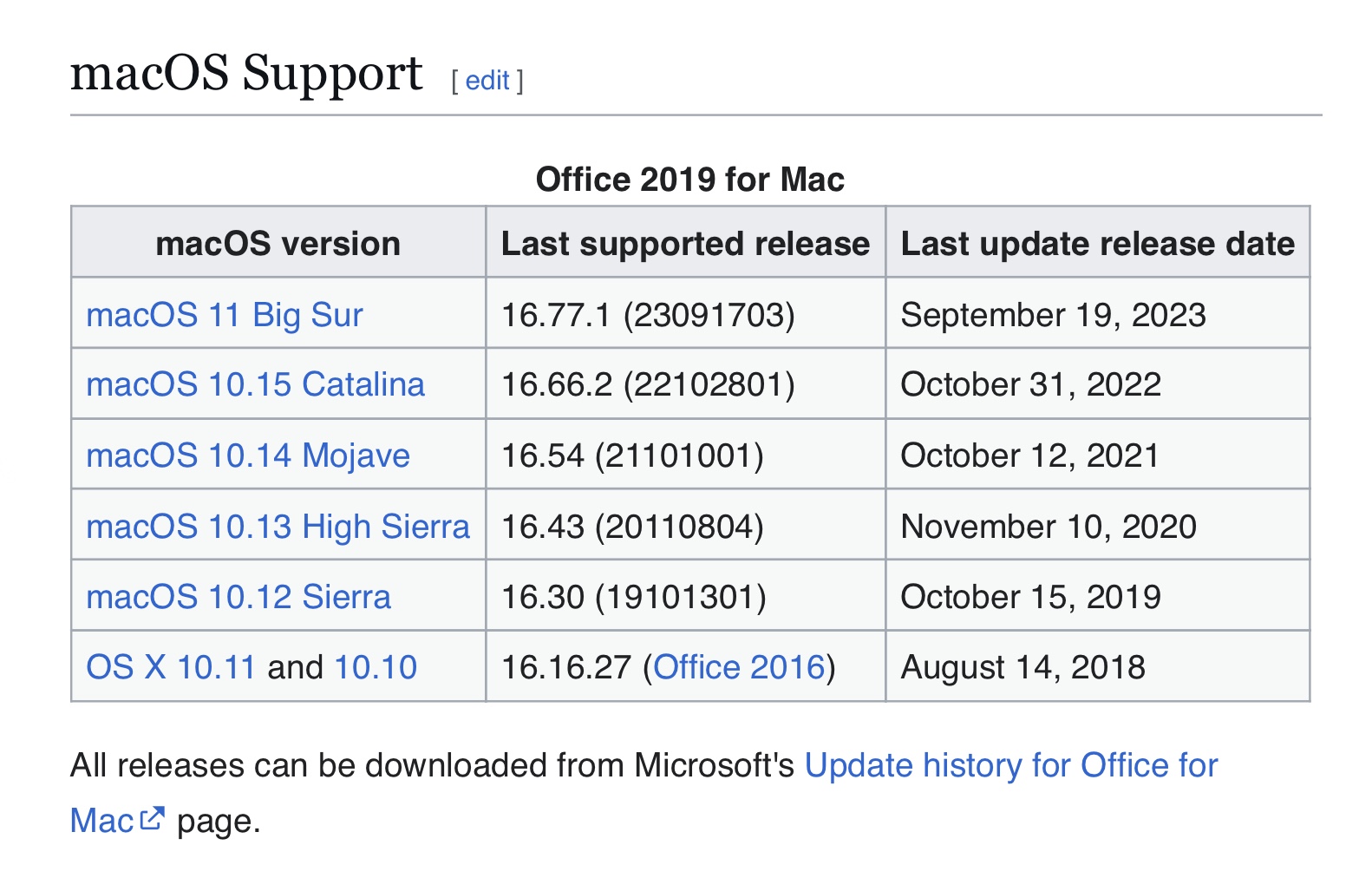Click the 16.77.1 (23091703) release cell
1372x891 pixels.
[x=685, y=314]
